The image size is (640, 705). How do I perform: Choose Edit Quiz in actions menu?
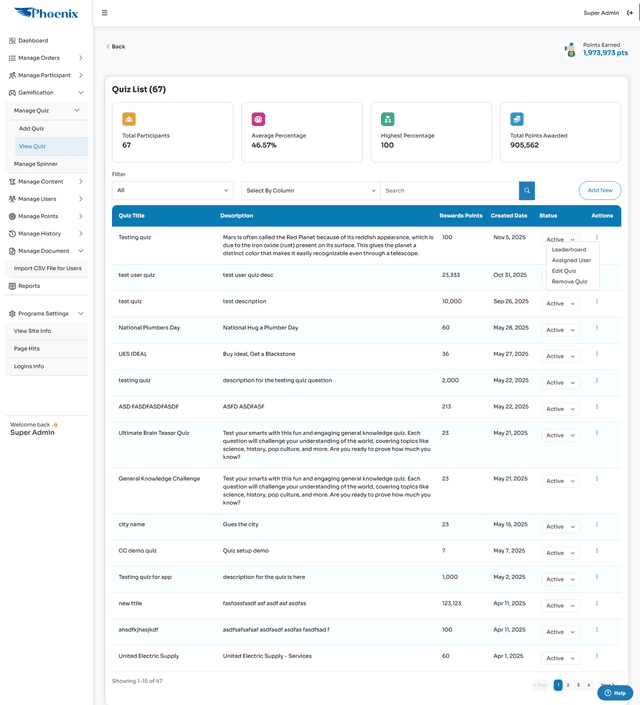coord(564,271)
